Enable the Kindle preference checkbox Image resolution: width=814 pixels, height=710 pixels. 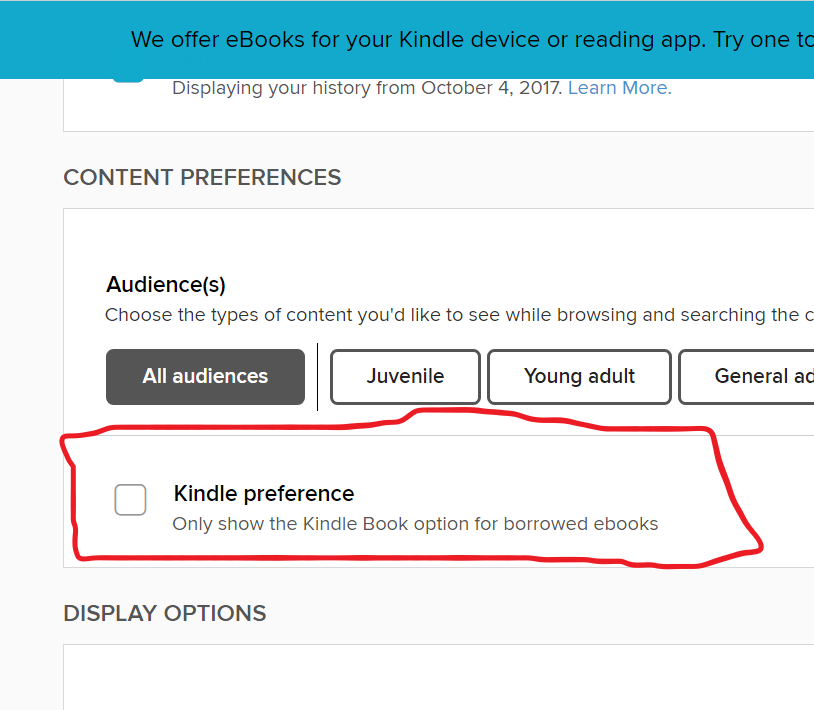tap(130, 499)
